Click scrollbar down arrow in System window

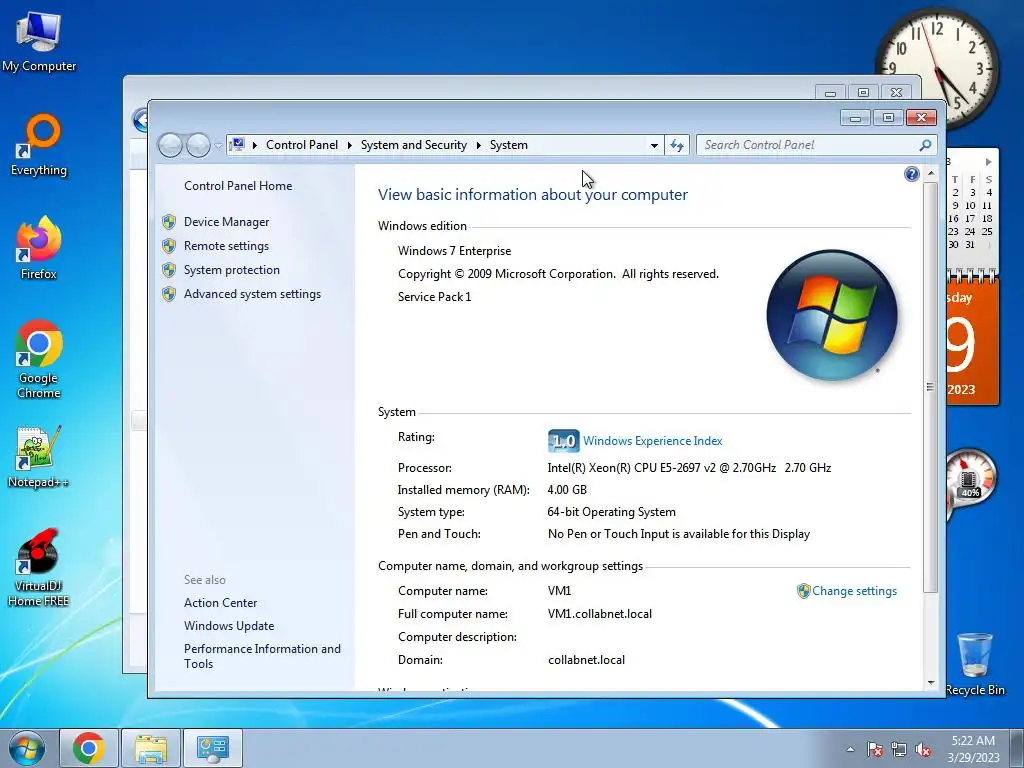coord(931,683)
